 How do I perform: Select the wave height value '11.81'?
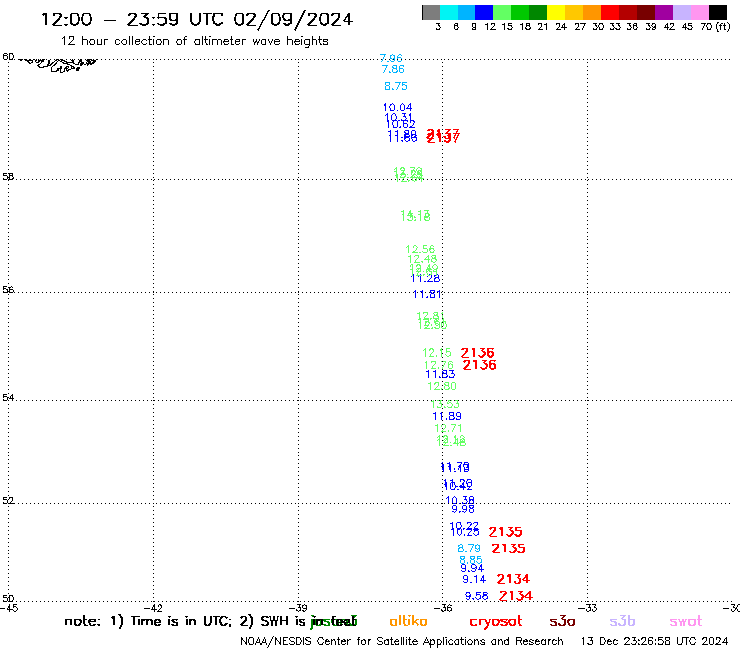[x=427, y=295]
